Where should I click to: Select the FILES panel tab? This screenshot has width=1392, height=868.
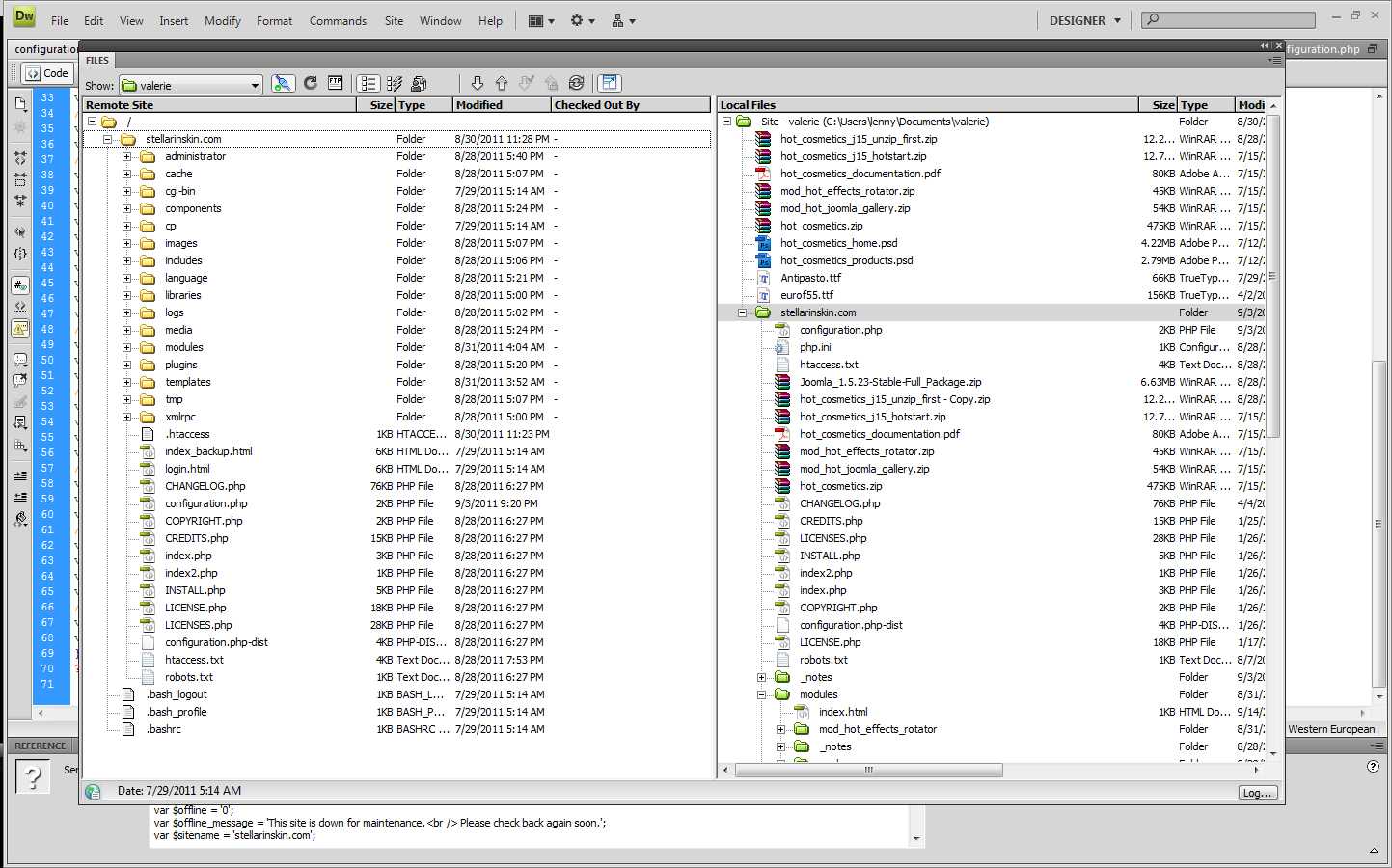97,60
